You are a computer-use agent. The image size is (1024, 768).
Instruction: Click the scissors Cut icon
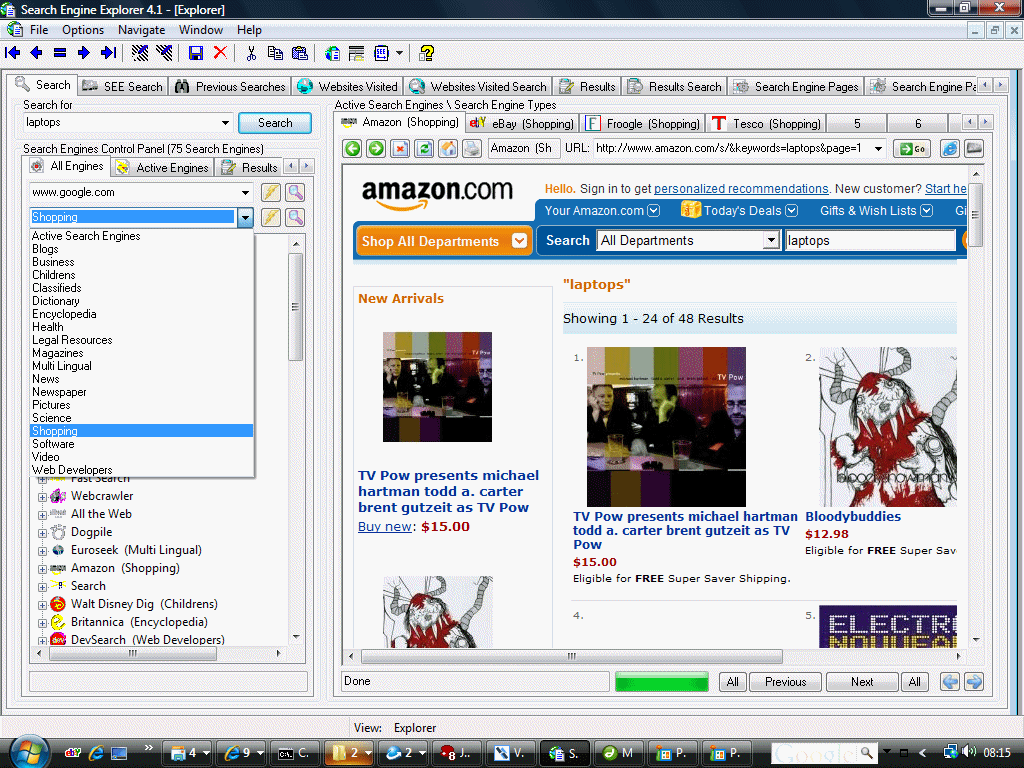[251, 53]
